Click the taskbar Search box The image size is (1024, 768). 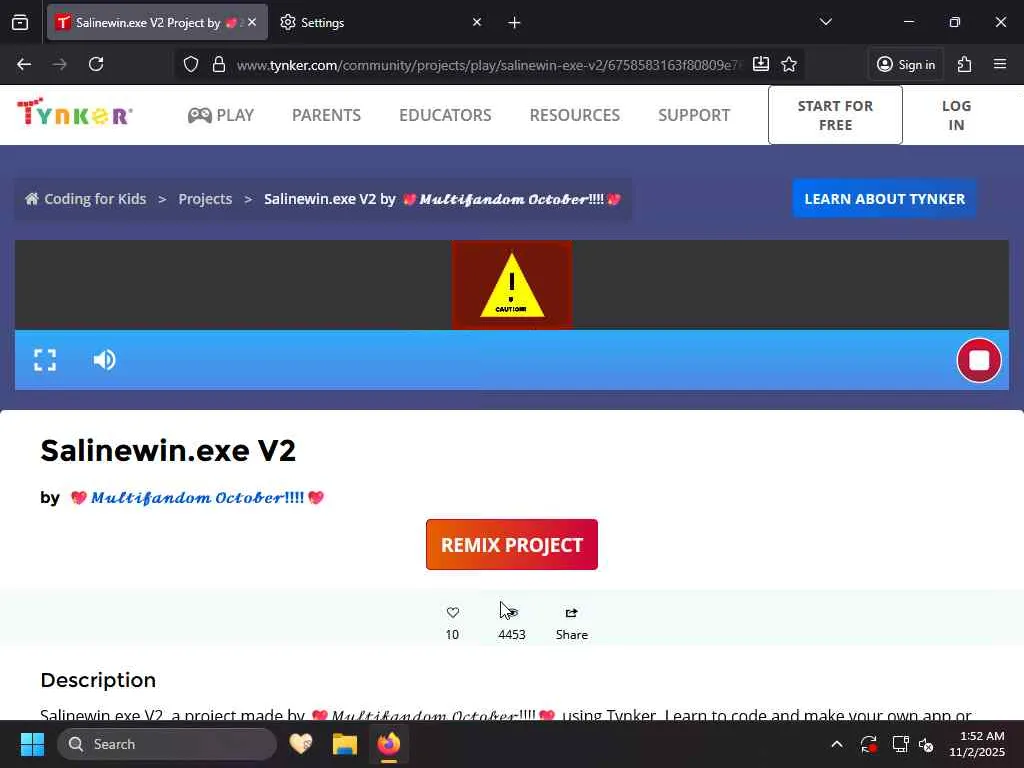pyautogui.click(x=167, y=744)
